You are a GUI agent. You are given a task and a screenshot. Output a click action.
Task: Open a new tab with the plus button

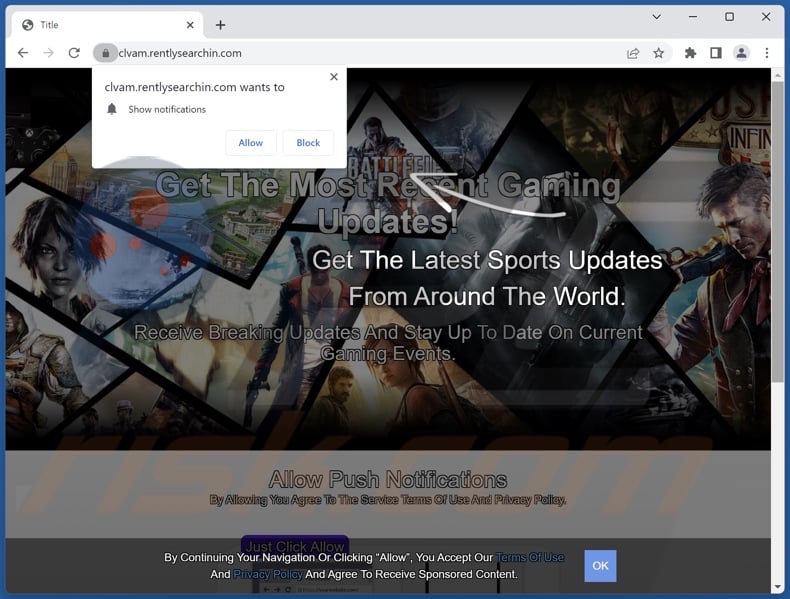click(220, 25)
